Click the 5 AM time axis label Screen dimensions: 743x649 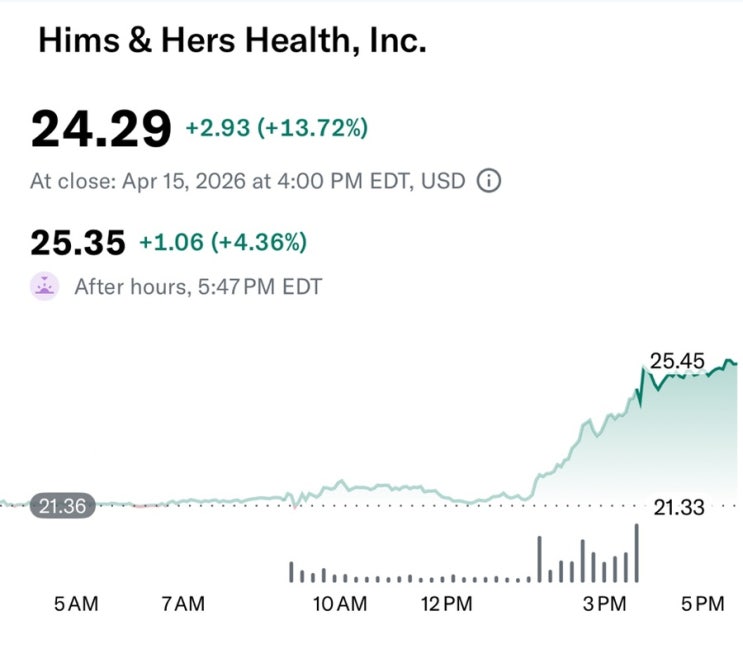(76, 604)
